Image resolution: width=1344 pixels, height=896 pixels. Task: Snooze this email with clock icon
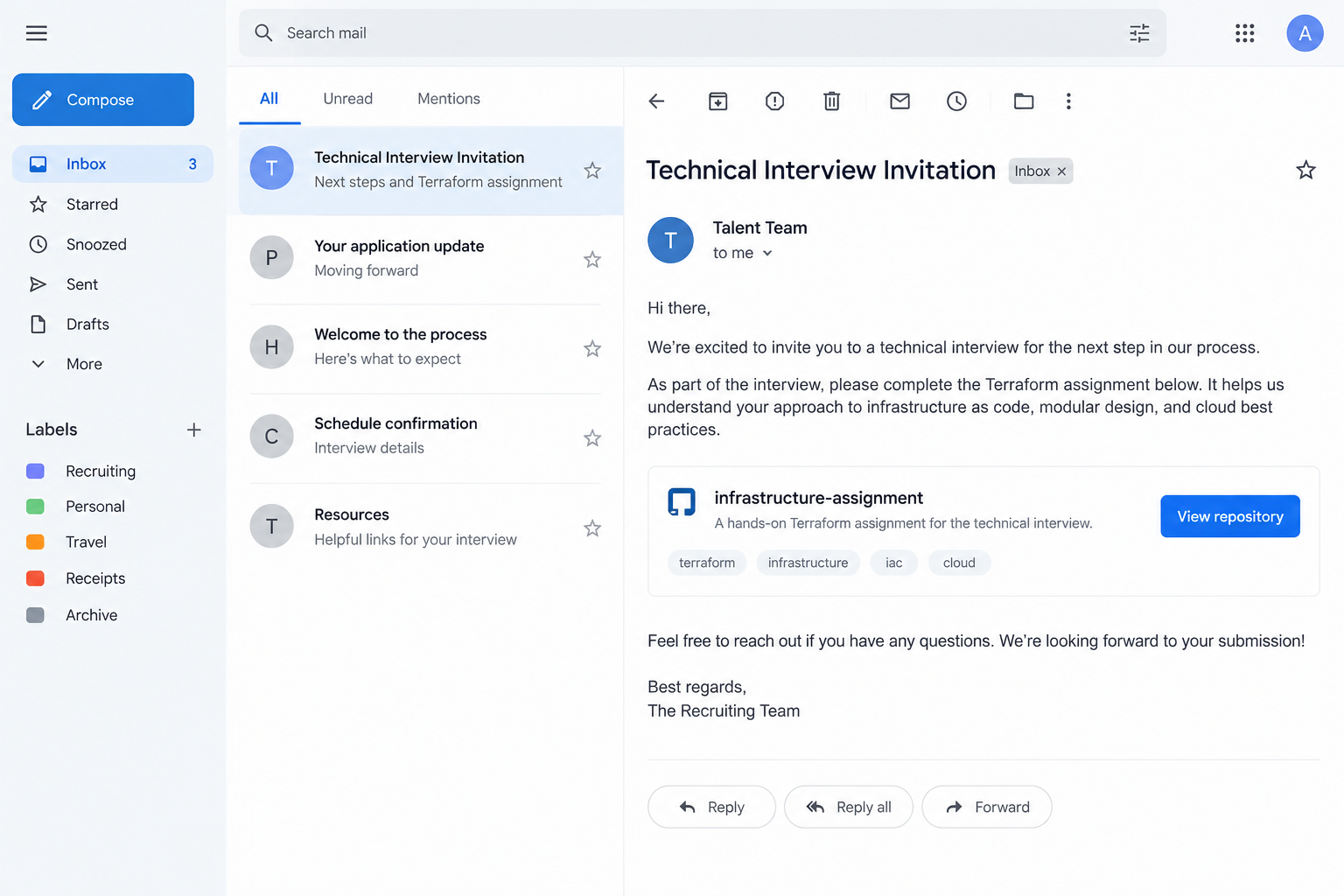pos(956,101)
